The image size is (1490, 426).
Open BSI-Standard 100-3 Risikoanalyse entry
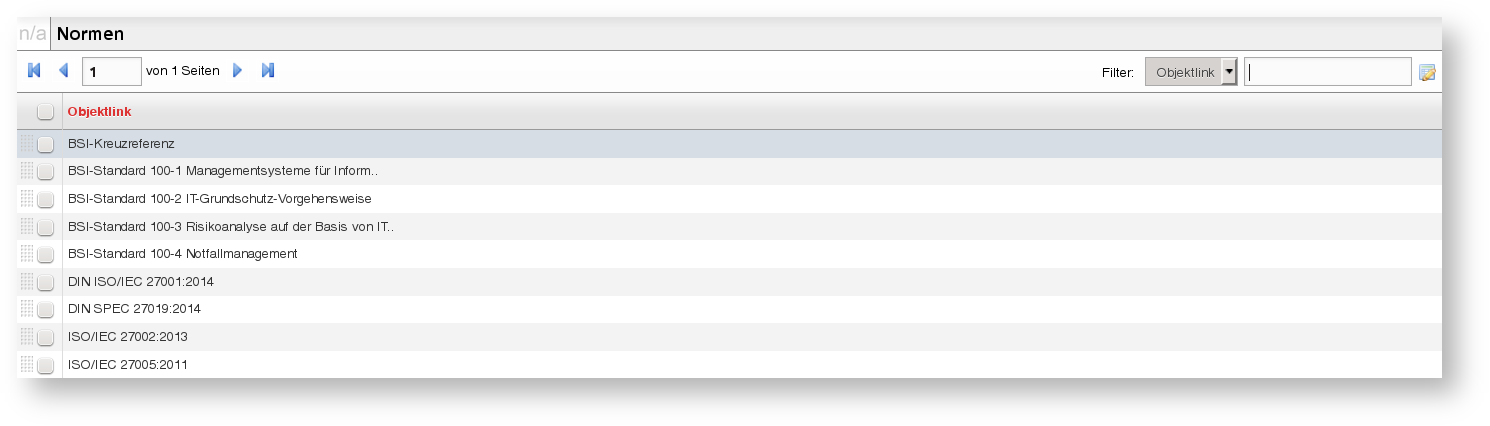(230, 226)
